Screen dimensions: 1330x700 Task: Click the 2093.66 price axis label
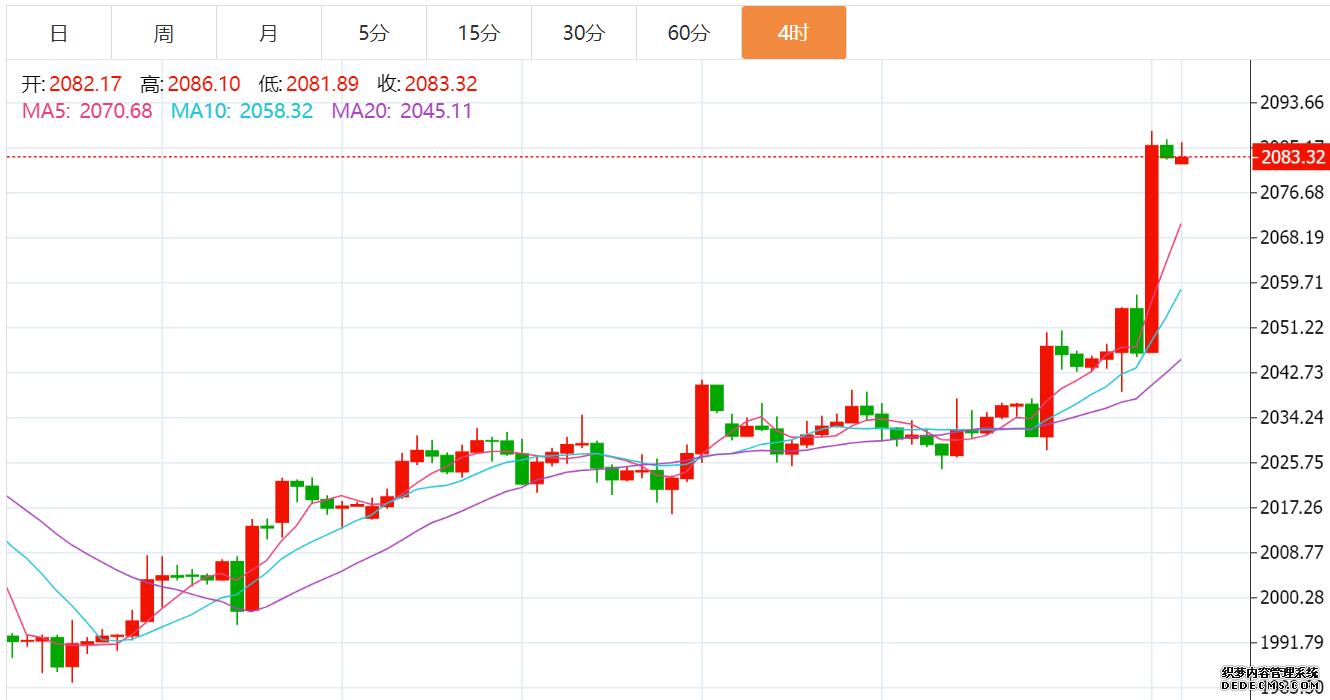click(x=1293, y=103)
